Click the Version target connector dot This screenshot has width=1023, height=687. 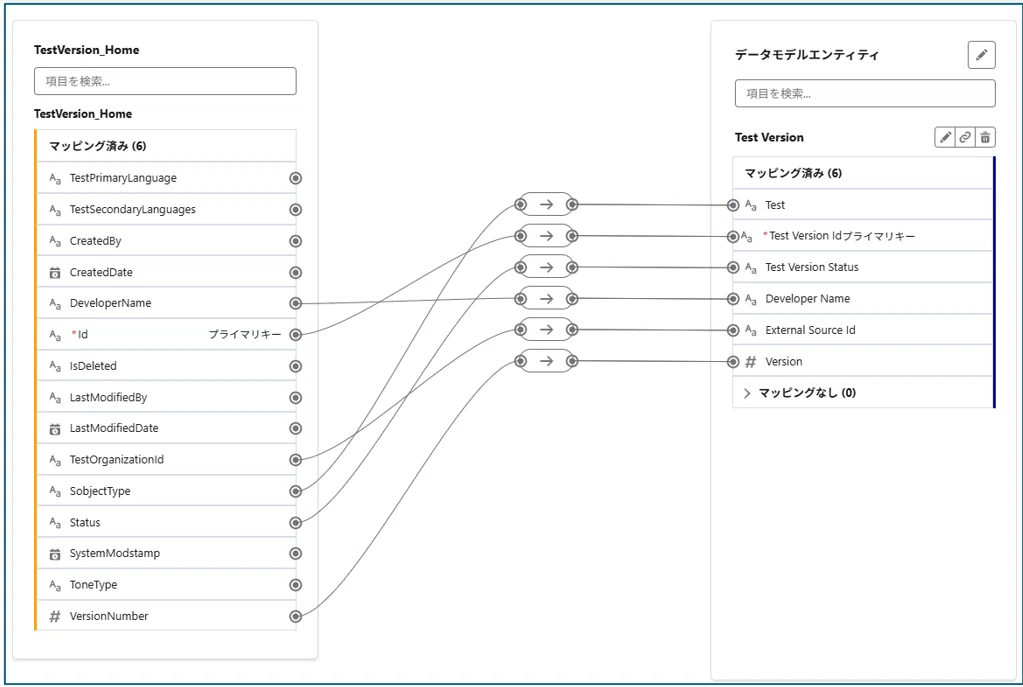(x=733, y=361)
